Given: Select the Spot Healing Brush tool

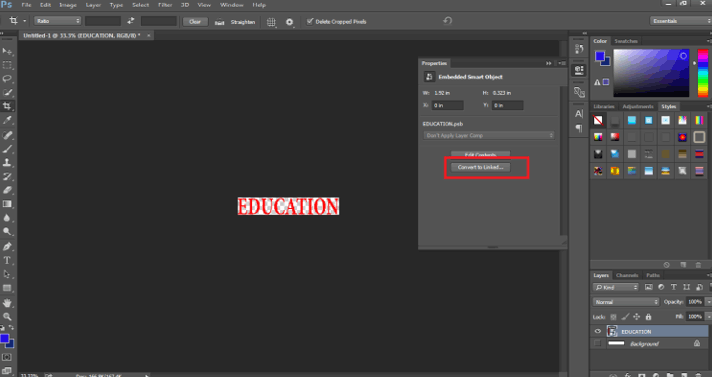Looking at the screenshot, I should click(7, 135).
